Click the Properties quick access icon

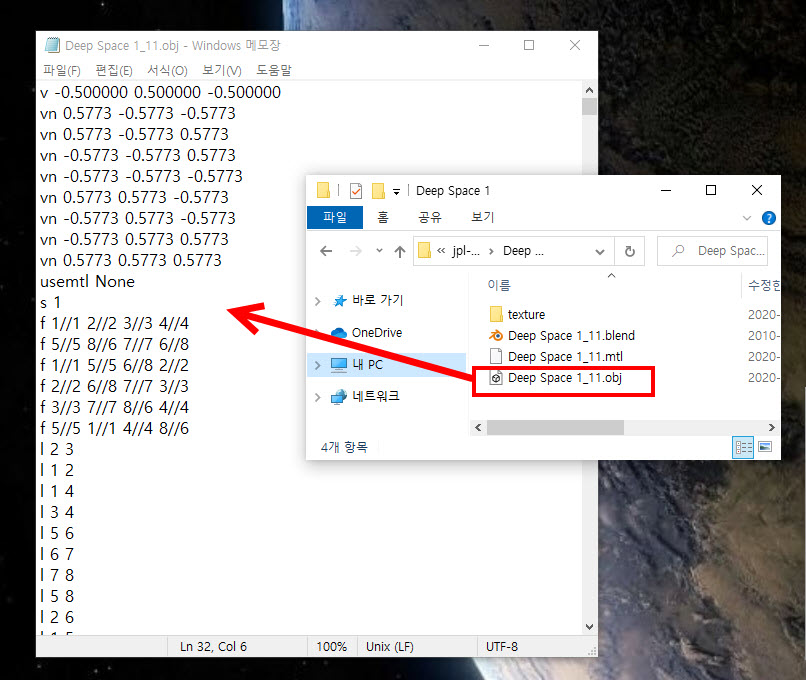[356, 191]
